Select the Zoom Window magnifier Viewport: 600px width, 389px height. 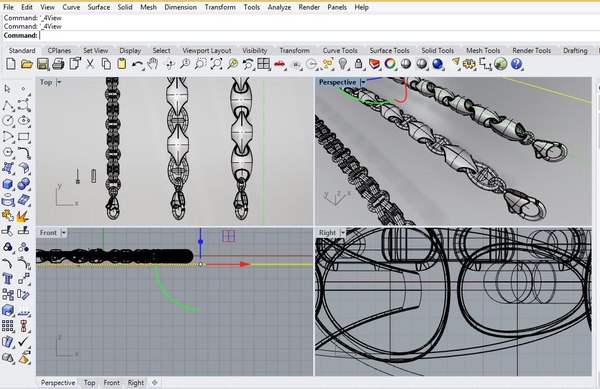(x=200, y=64)
